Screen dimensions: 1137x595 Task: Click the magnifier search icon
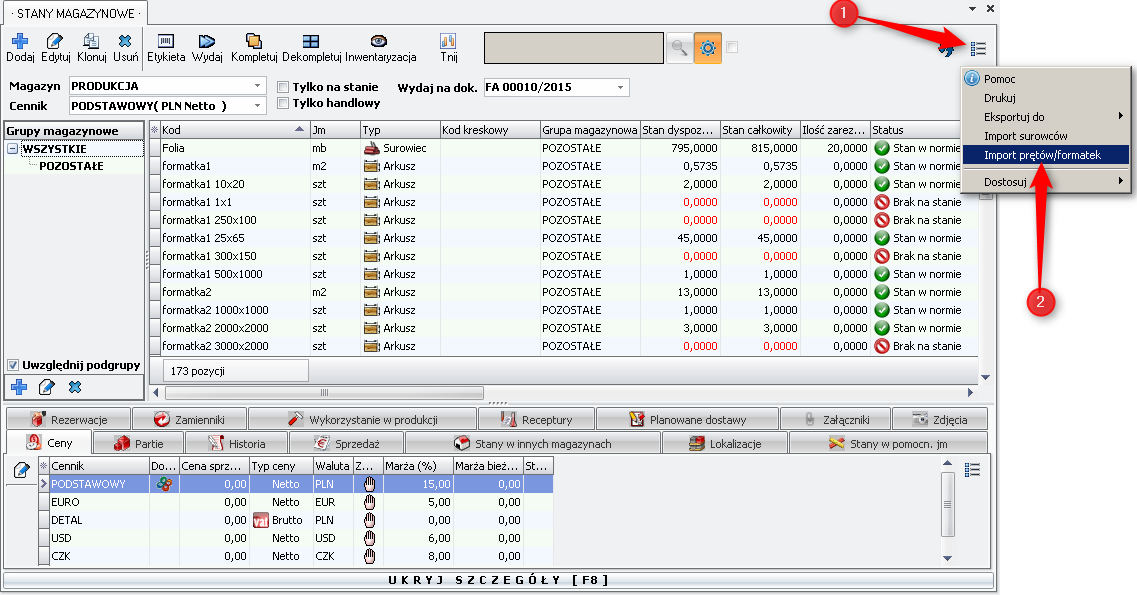point(679,48)
